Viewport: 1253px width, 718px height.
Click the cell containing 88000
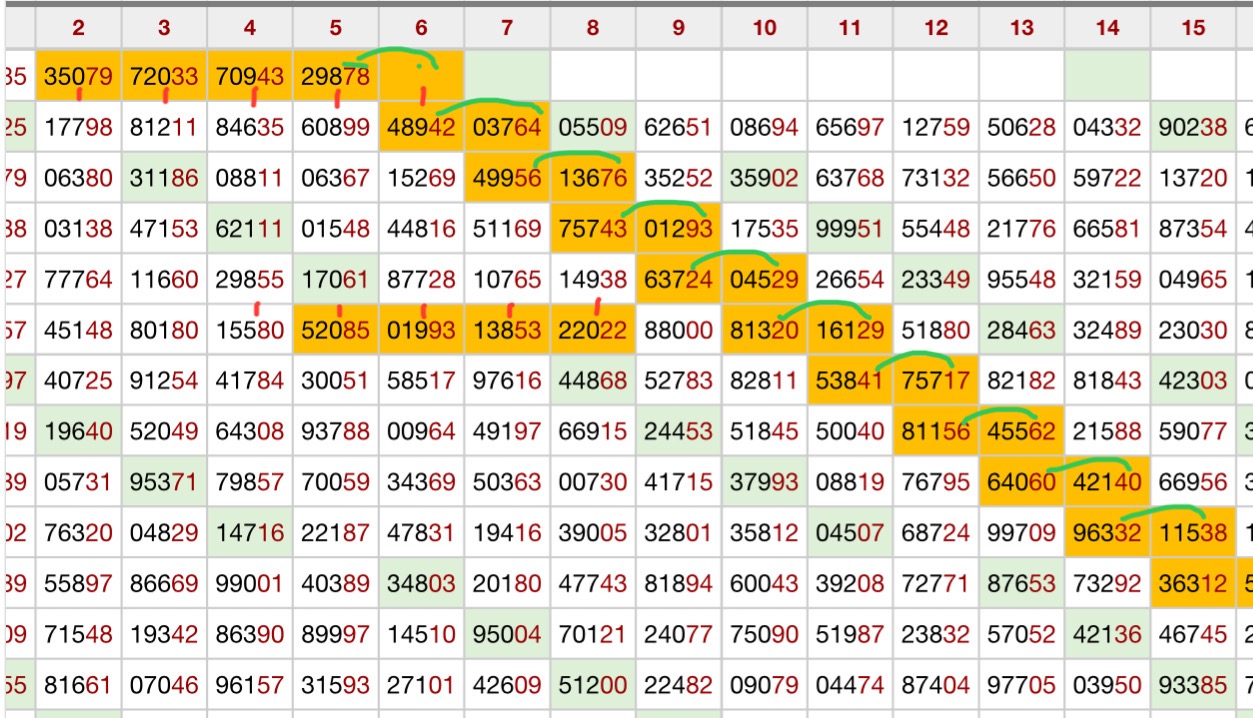[x=679, y=330]
